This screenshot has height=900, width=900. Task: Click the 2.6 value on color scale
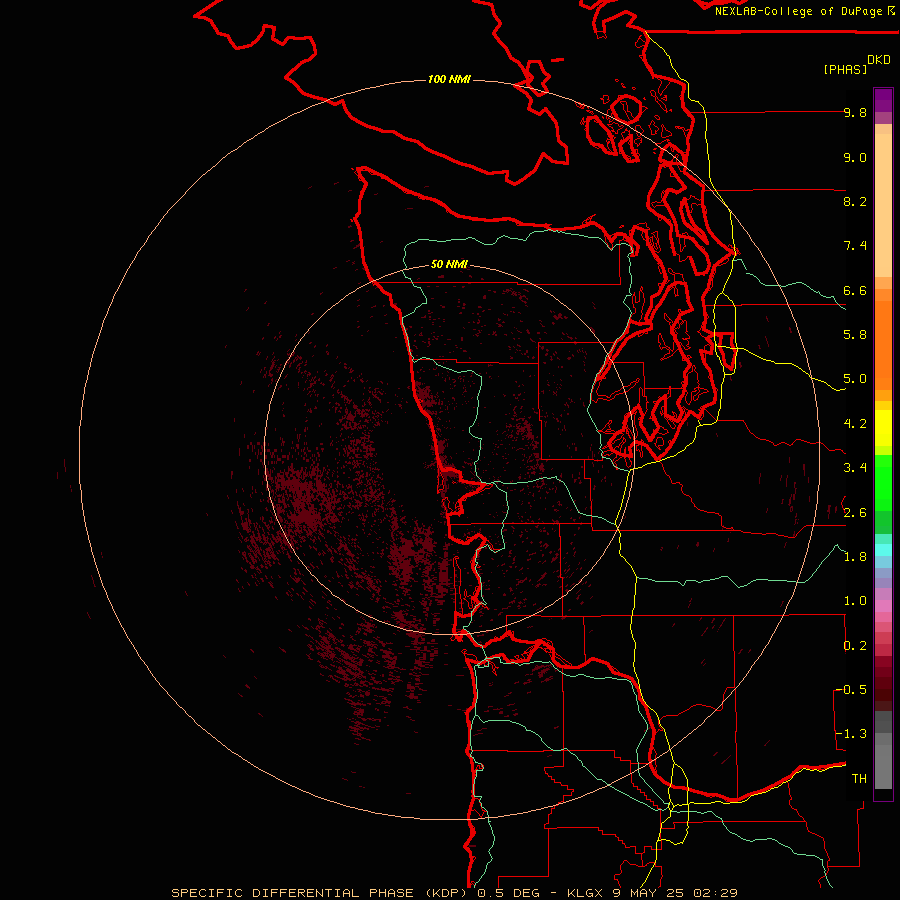tap(855, 513)
